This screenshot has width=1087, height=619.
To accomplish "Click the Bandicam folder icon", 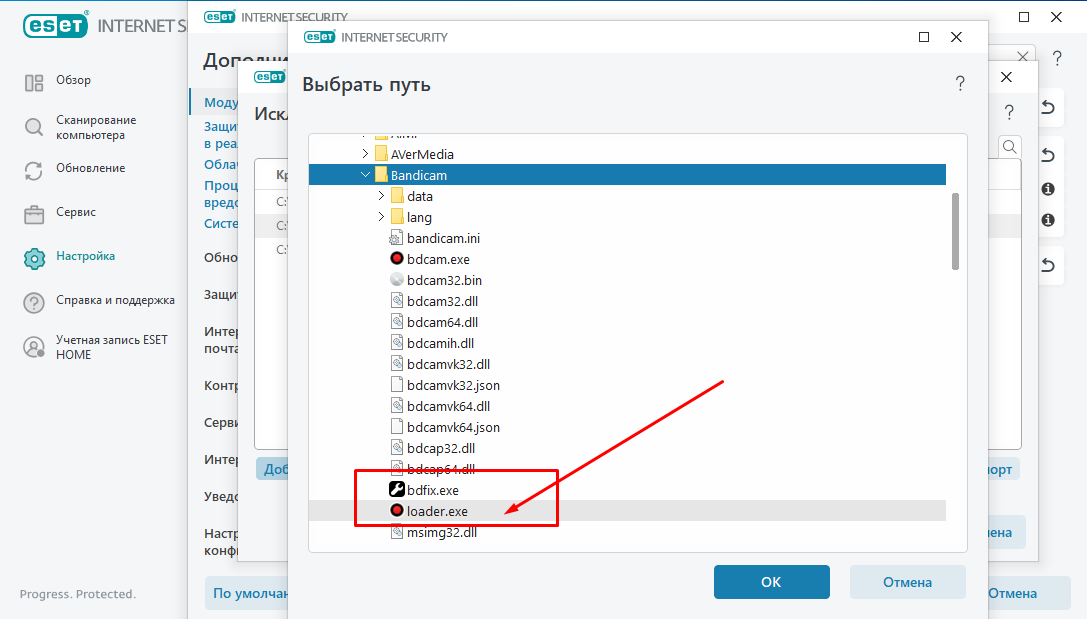I will (381, 175).
